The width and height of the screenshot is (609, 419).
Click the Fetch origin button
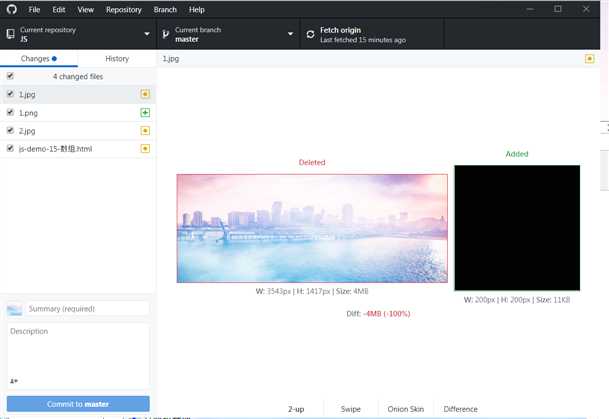372,34
